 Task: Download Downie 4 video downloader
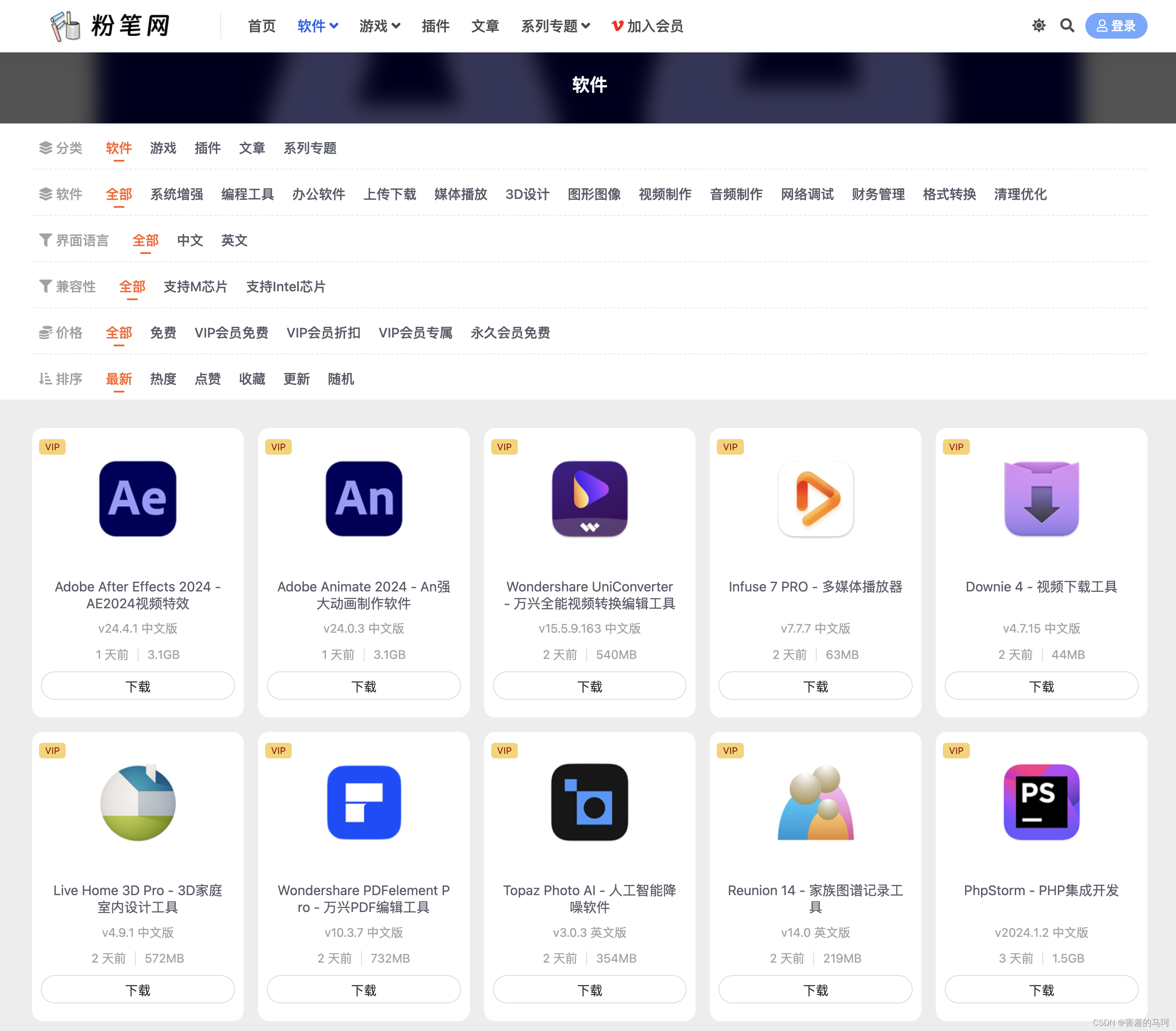[x=1041, y=686]
